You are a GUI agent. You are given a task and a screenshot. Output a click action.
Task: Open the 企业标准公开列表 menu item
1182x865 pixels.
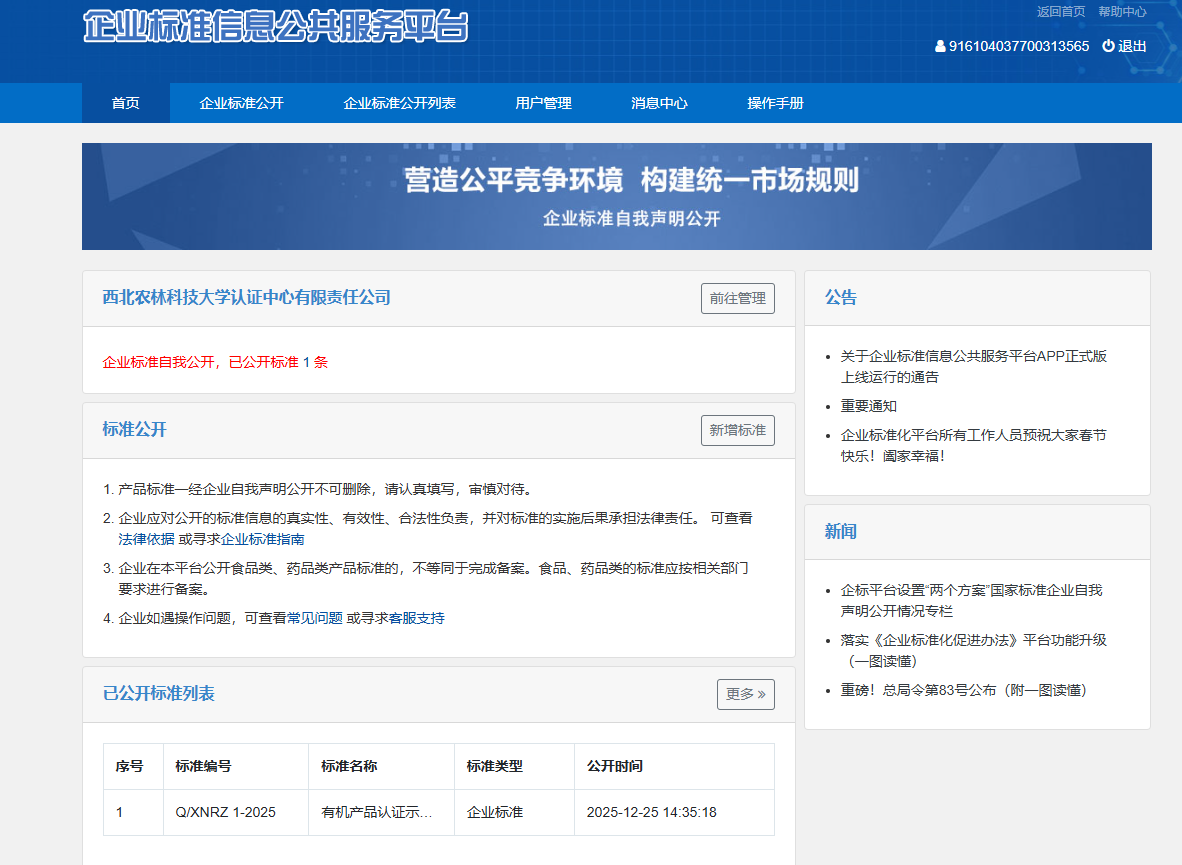click(399, 103)
